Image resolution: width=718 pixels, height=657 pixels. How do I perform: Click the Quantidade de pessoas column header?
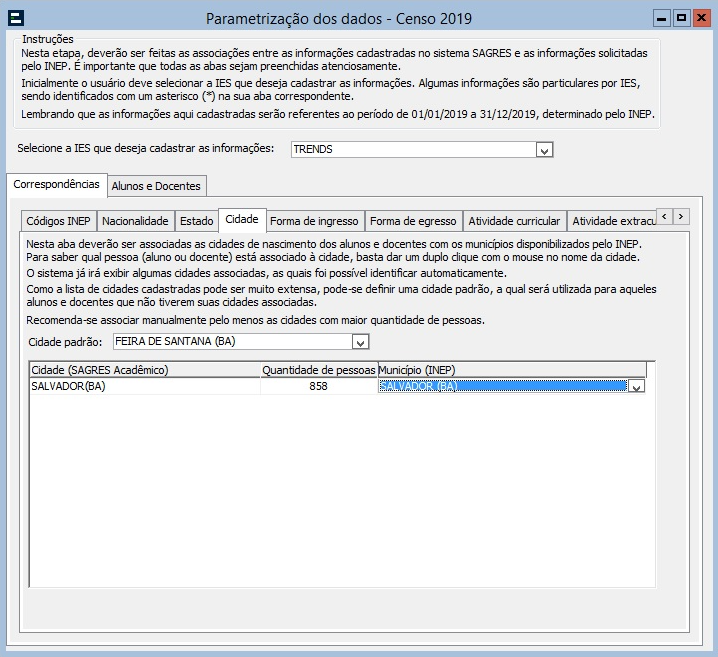[318, 370]
